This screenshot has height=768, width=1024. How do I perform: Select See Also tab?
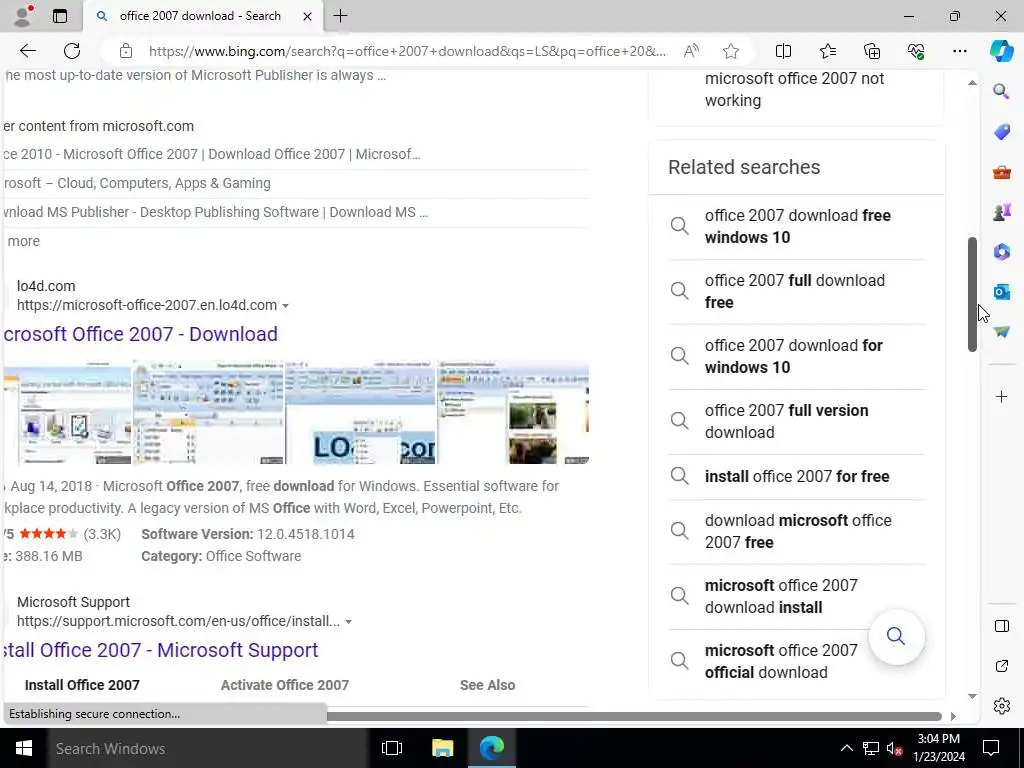(x=487, y=685)
